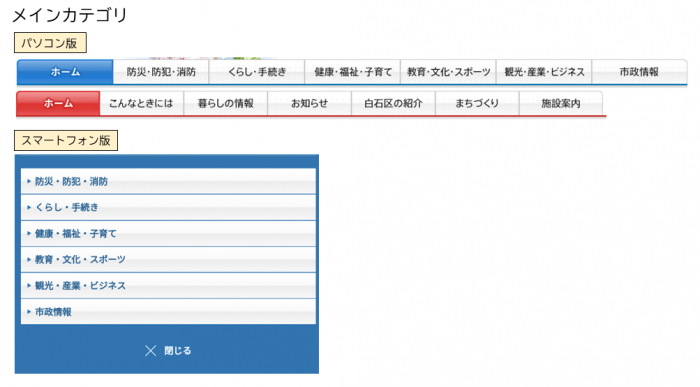
Task: Open the お知らせ tab
Action: tap(309, 104)
